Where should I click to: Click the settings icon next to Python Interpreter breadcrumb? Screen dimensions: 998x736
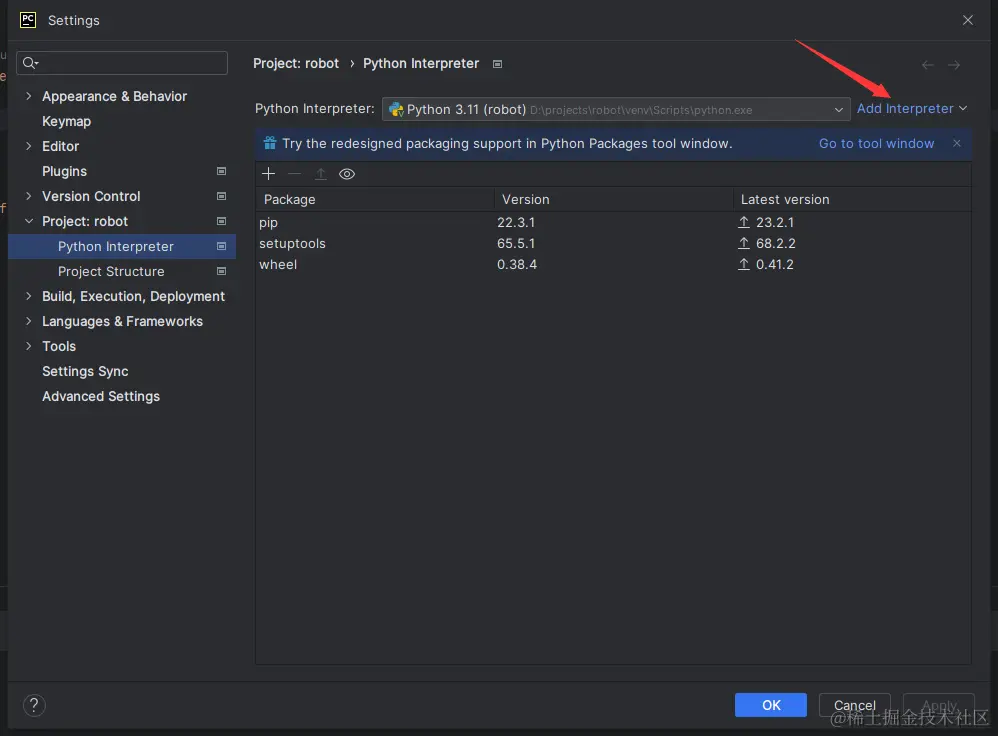(497, 63)
